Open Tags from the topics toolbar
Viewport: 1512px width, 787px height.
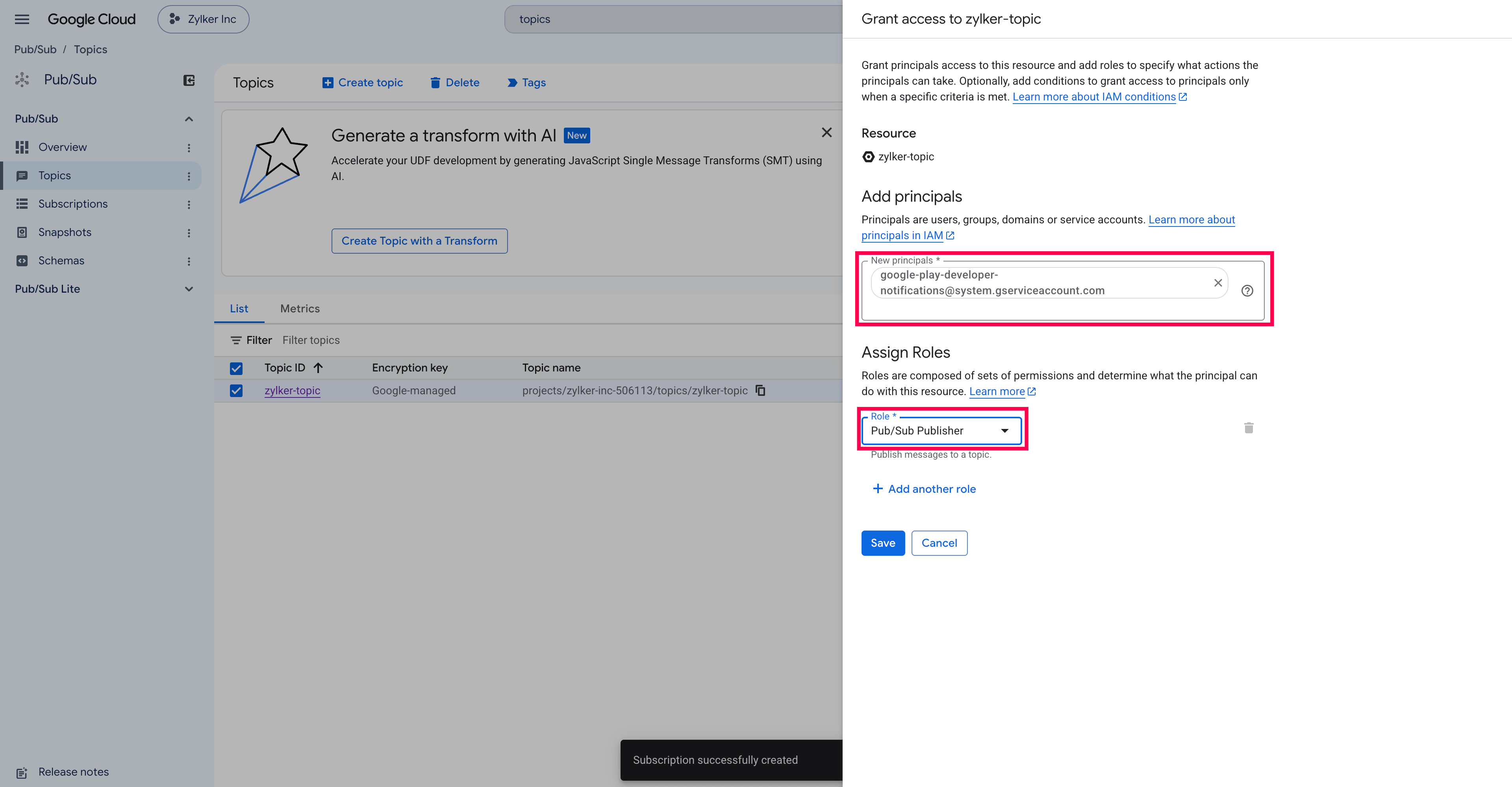526,83
